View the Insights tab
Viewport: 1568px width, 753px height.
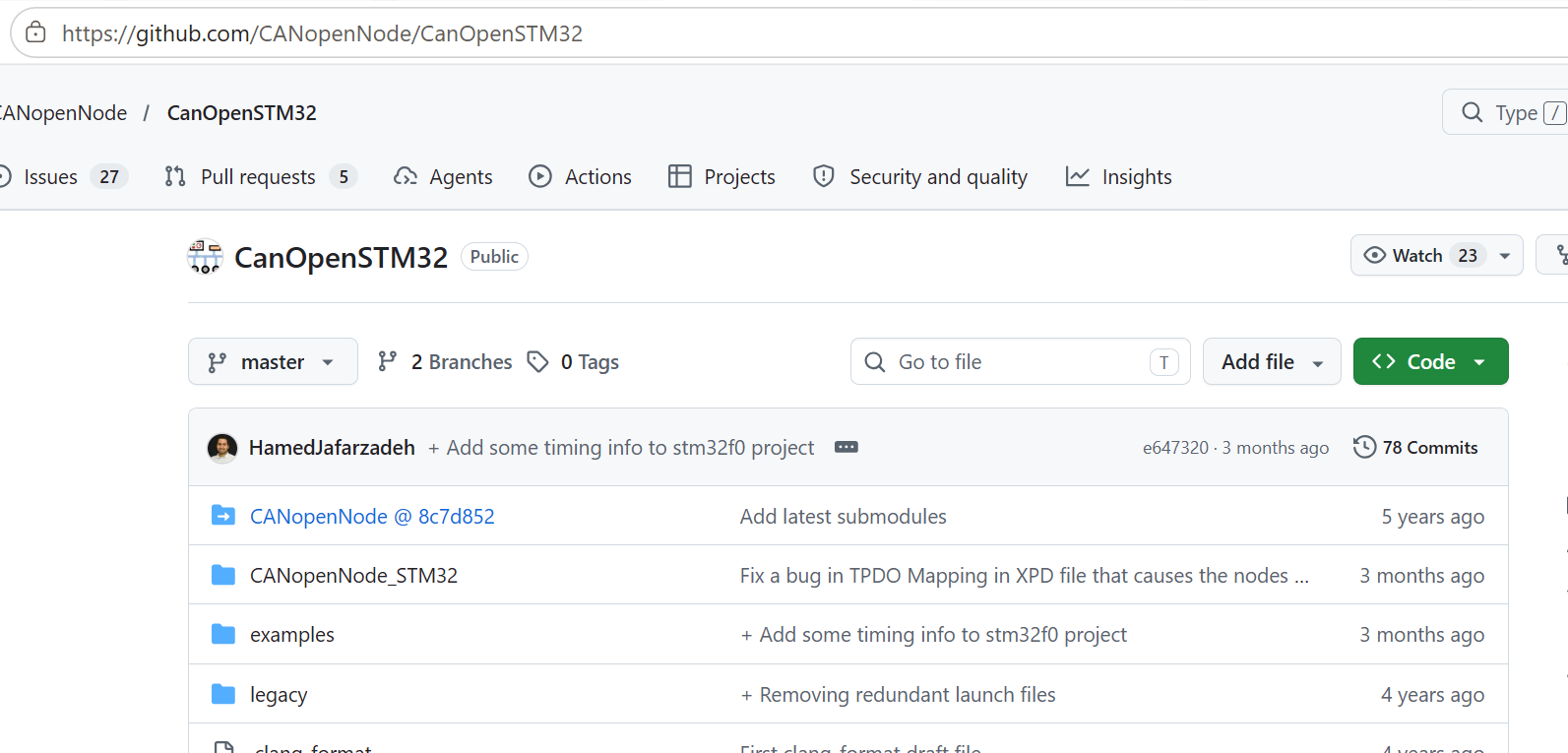click(x=1118, y=177)
